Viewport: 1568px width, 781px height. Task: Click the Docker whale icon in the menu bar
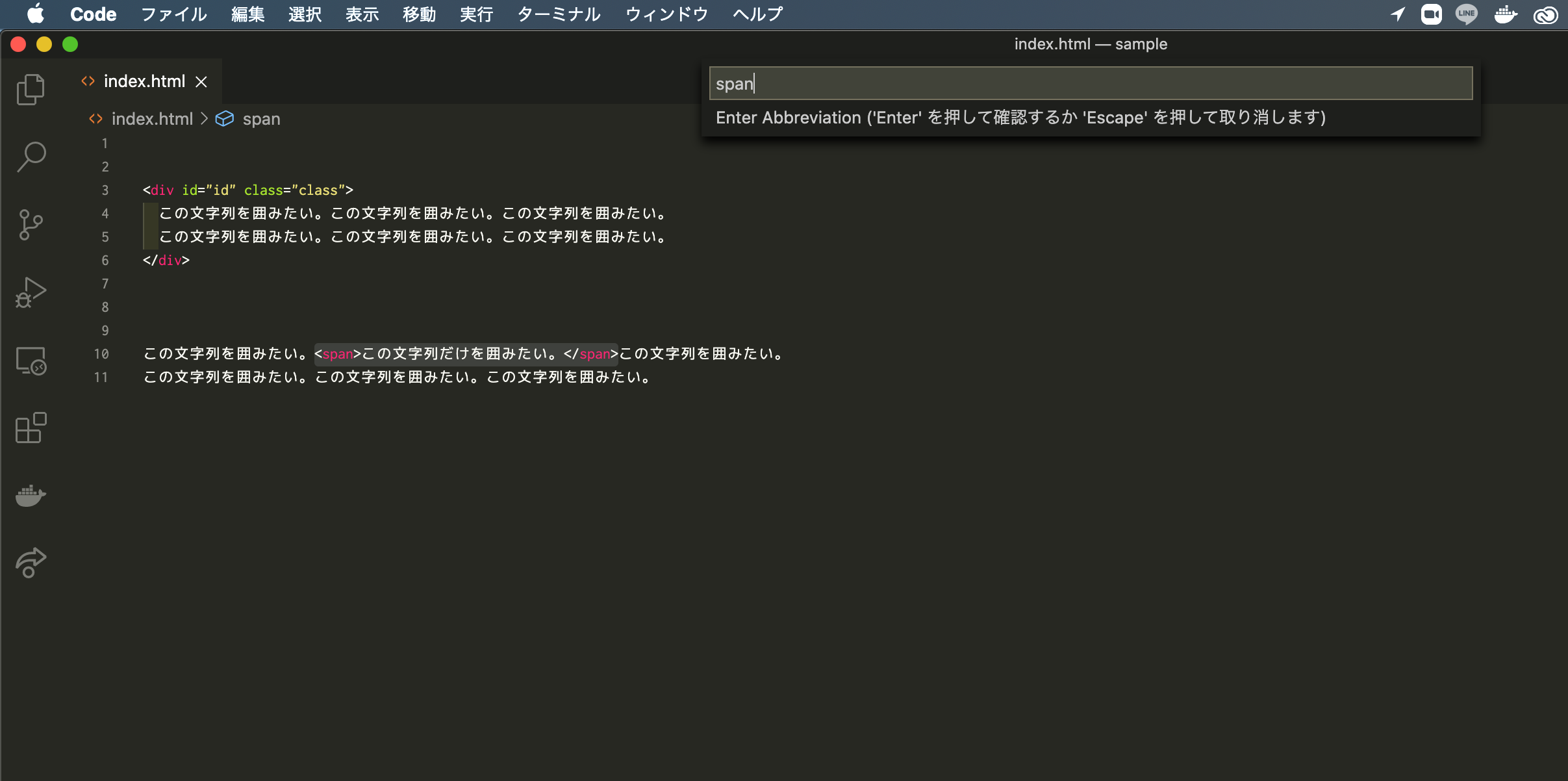(1506, 14)
